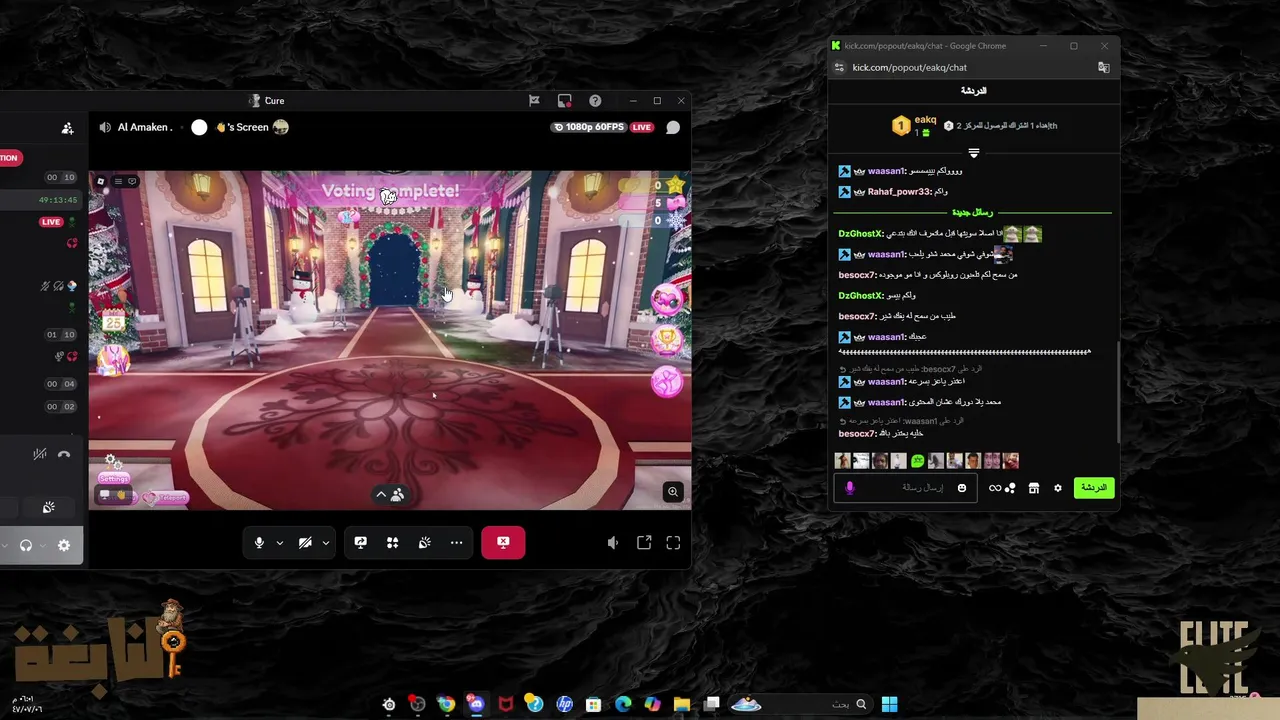Click the phone hang-up icon in the voice panel

pos(64,454)
